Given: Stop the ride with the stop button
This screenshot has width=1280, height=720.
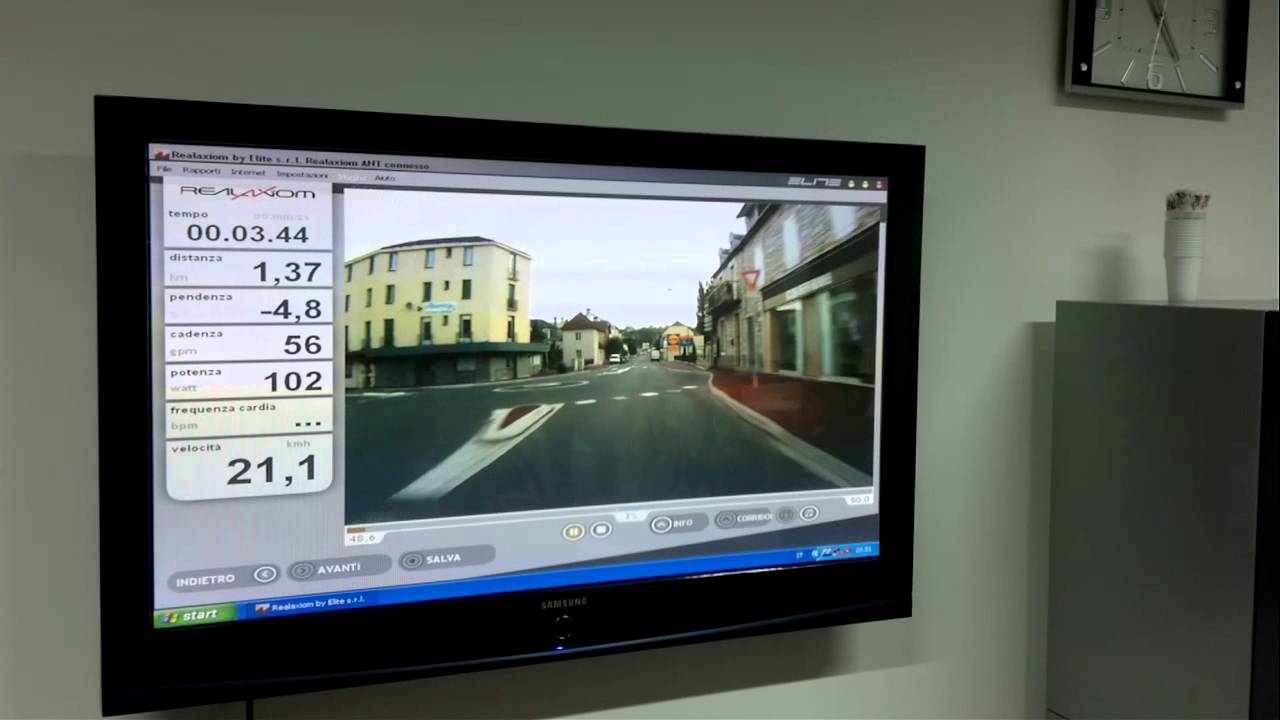Looking at the screenshot, I should point(601,530).
